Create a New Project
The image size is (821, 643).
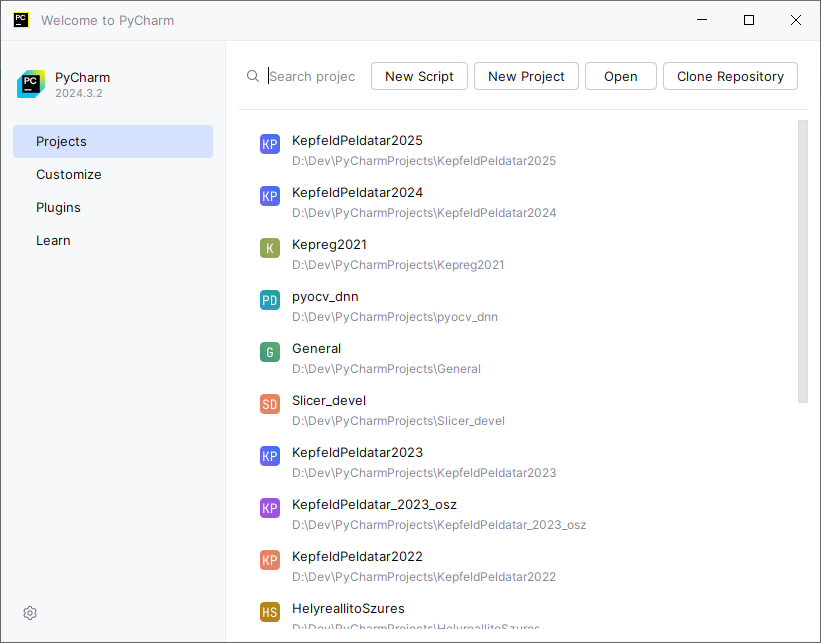pos(526,76)
